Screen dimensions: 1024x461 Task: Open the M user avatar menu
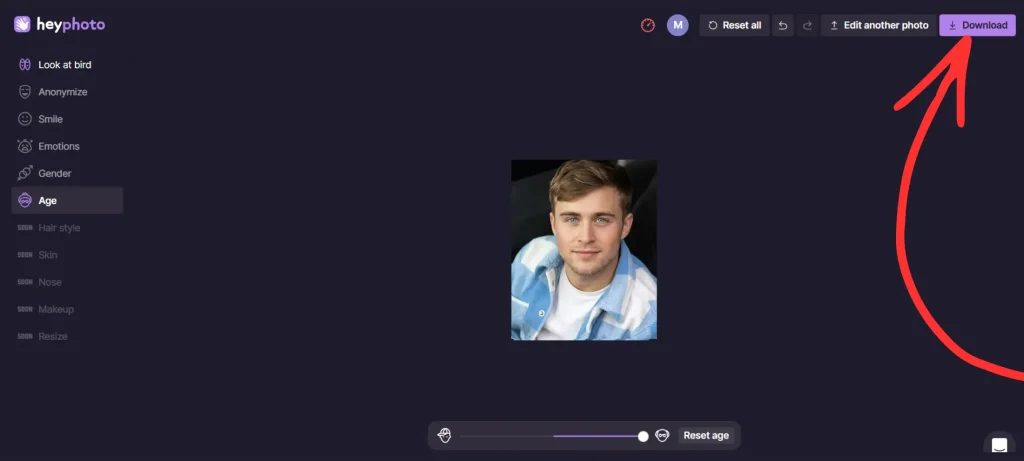[x=678, y=25]
